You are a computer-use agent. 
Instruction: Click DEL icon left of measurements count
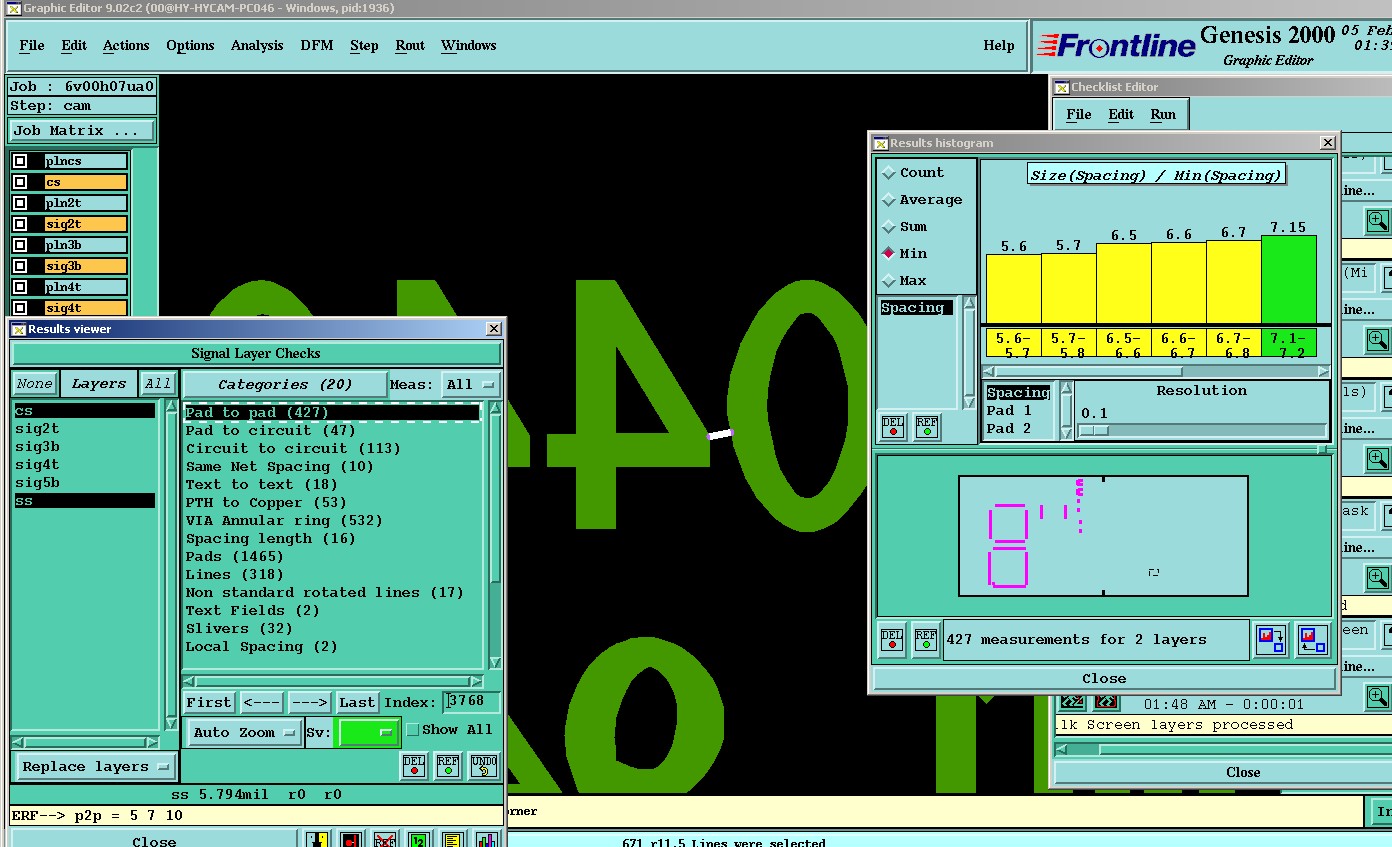click(892, 640)
